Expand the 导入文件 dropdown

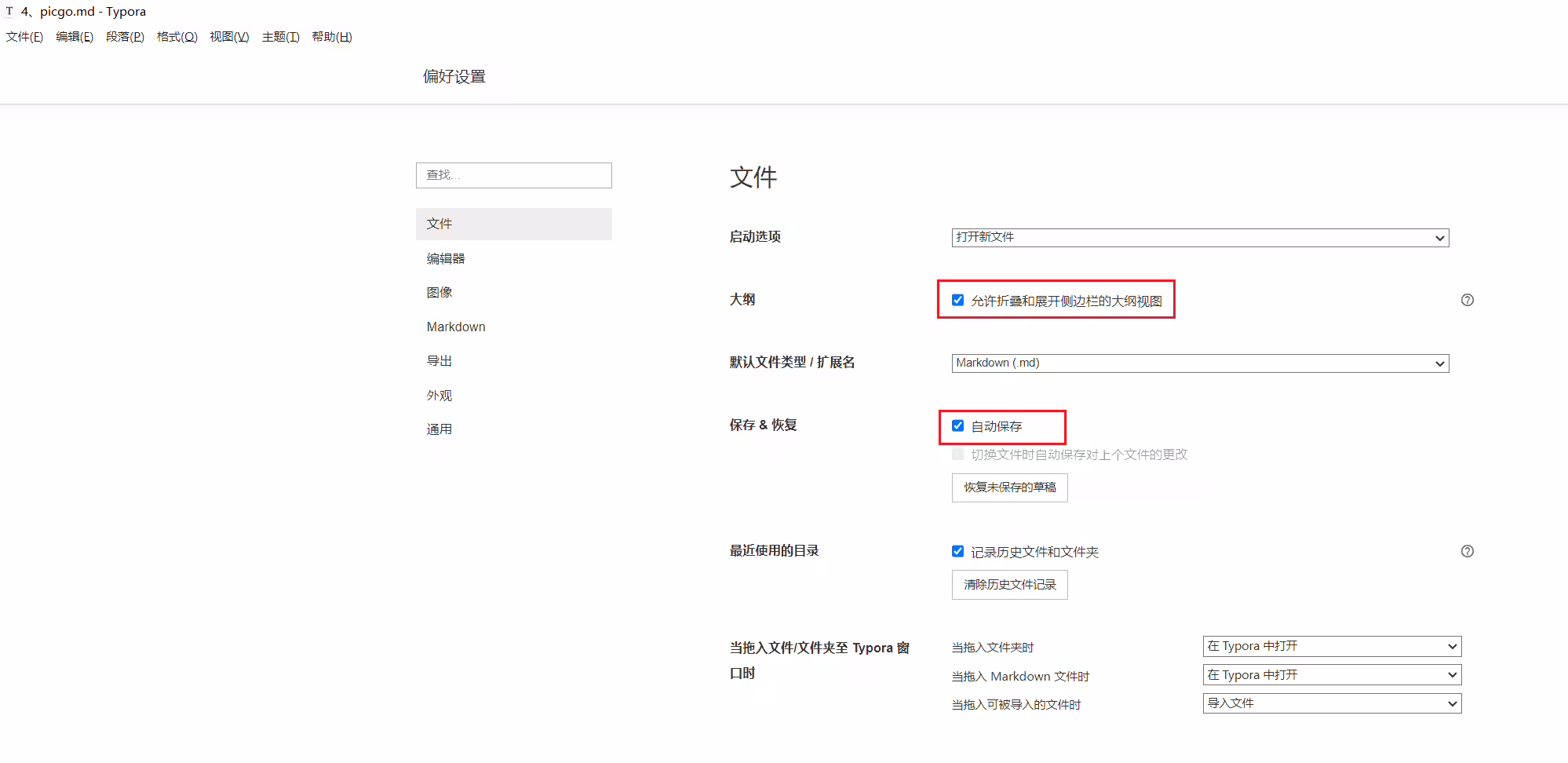coord(1332,703)
